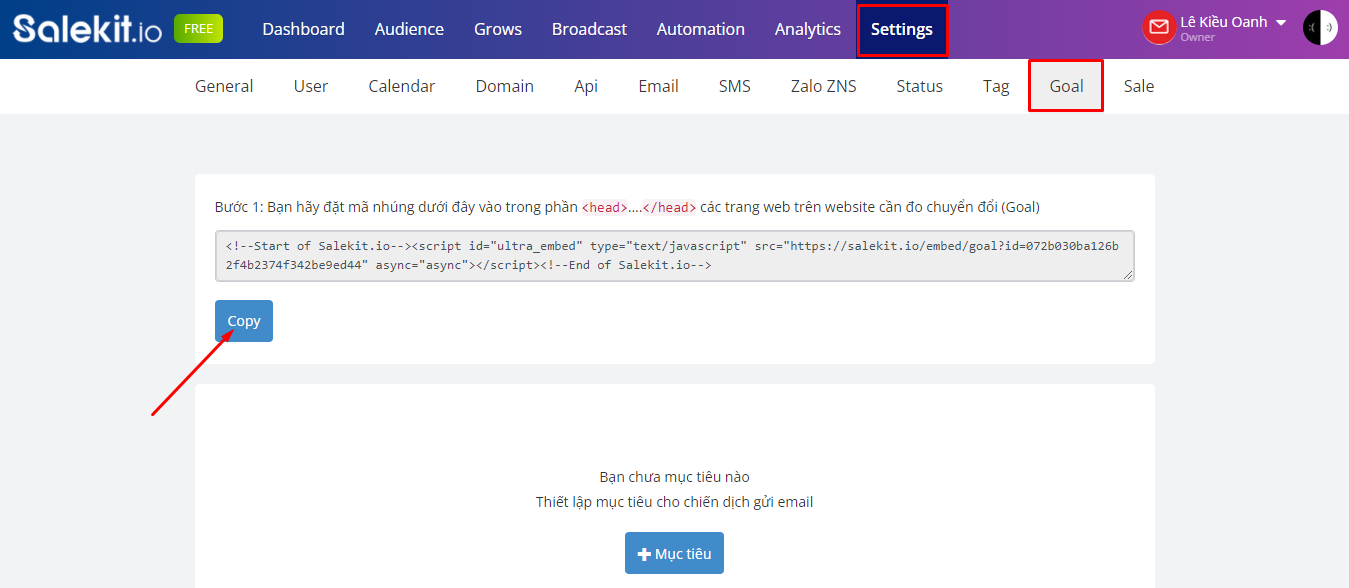1349x588 pixels.
Task: Open the Dashboard menu
Action: coord(303,29)
